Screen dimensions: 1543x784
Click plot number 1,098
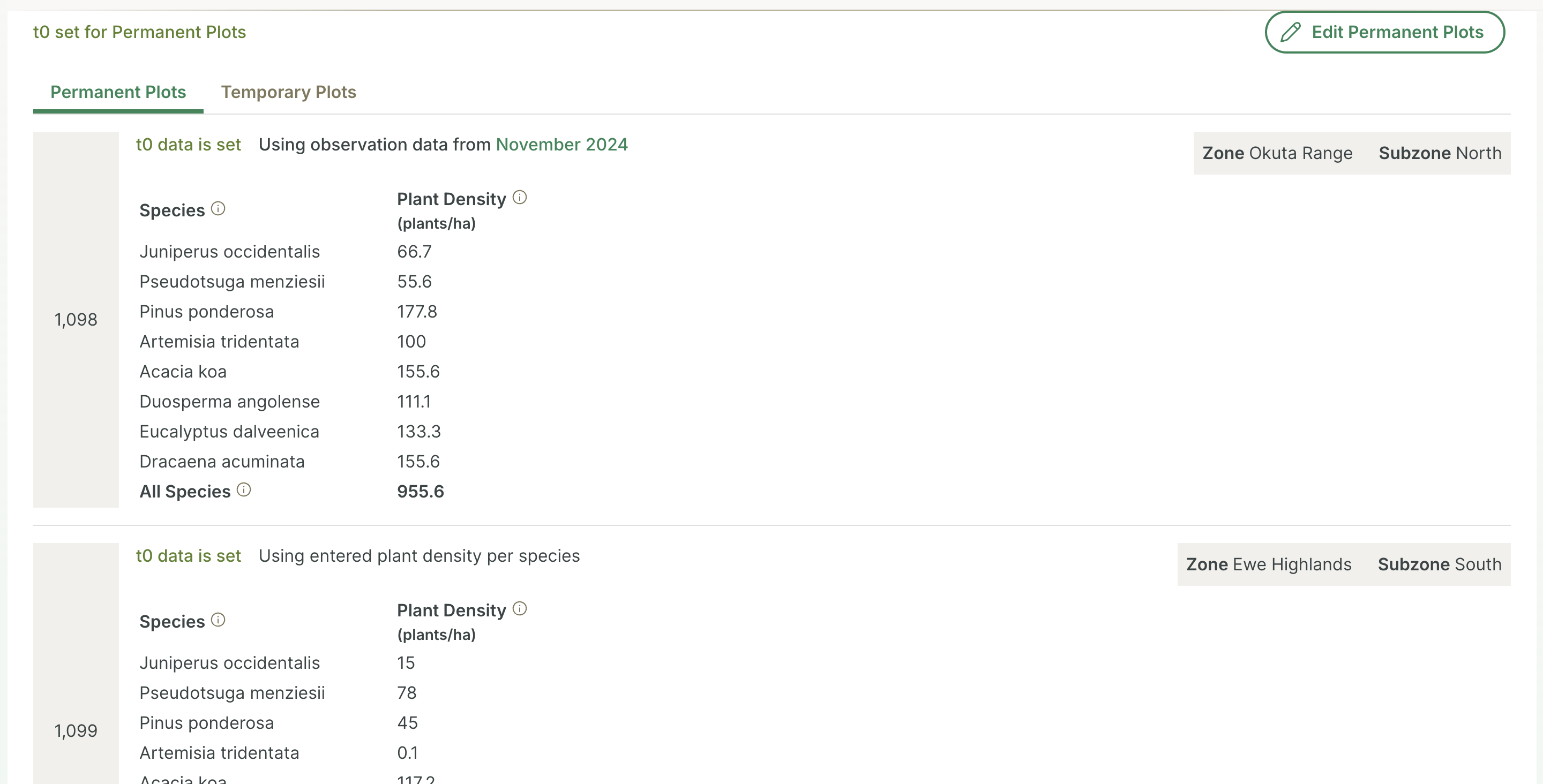[x=76, y=320]
